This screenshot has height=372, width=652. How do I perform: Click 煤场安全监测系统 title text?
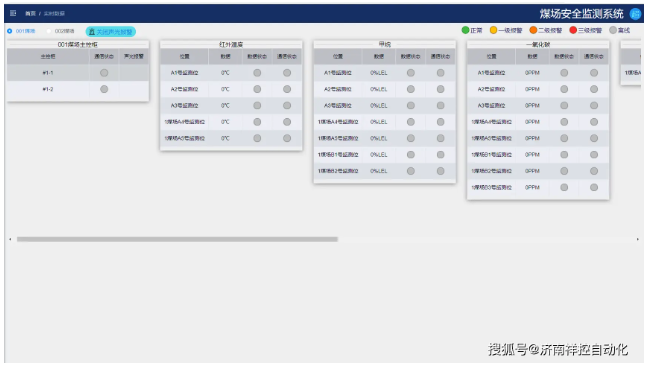pyautogui.click(x=582, y=14)
